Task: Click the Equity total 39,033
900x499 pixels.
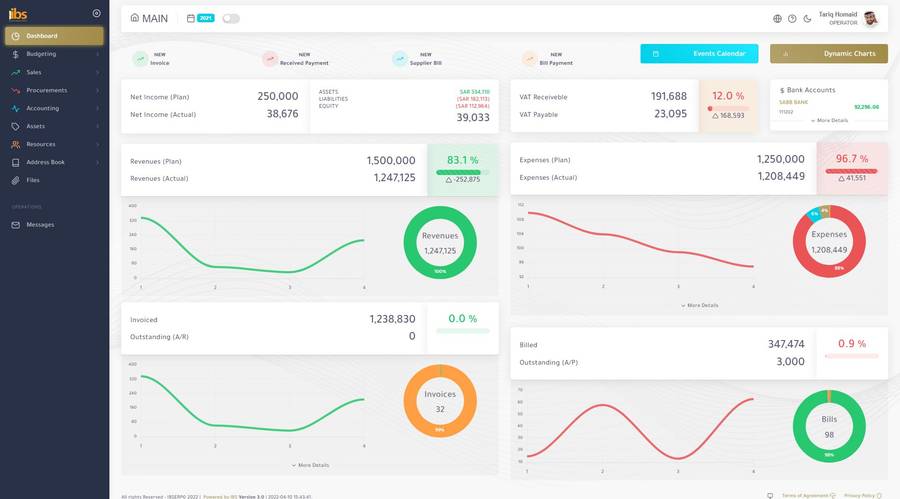Action: point(473,118)
